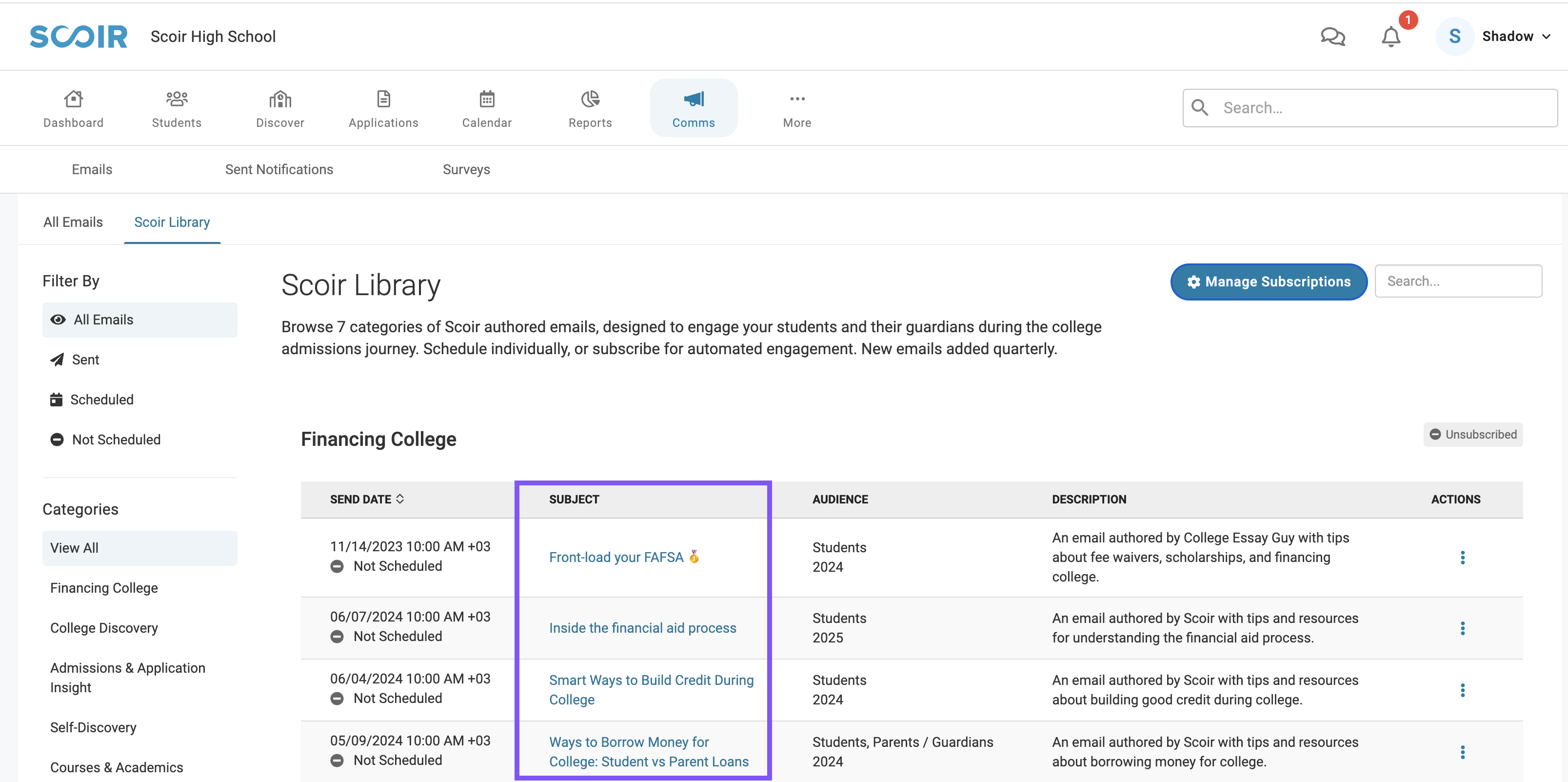This screenshot has width=1568, height=782.
Task: Click Not Scheduled icon on 06/07/2024 row
Action: click(x=337, y=637)
